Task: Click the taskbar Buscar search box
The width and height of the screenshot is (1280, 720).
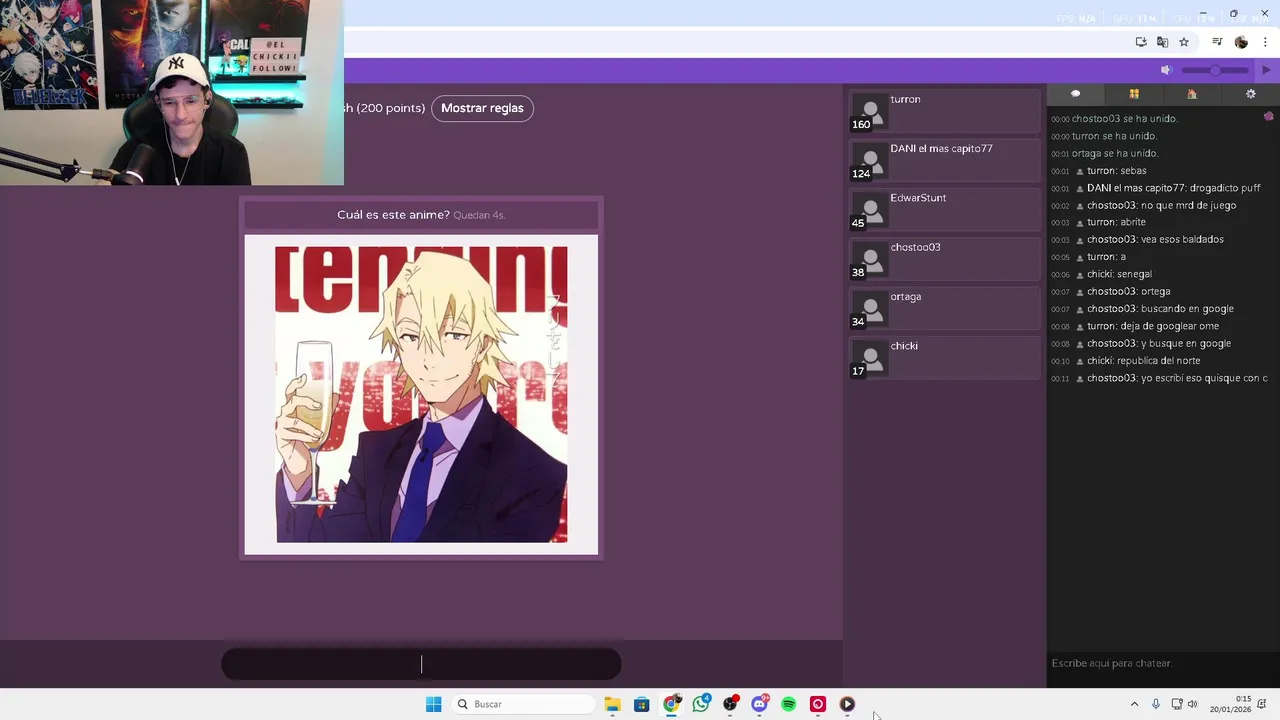Action: tap(523, 704)
